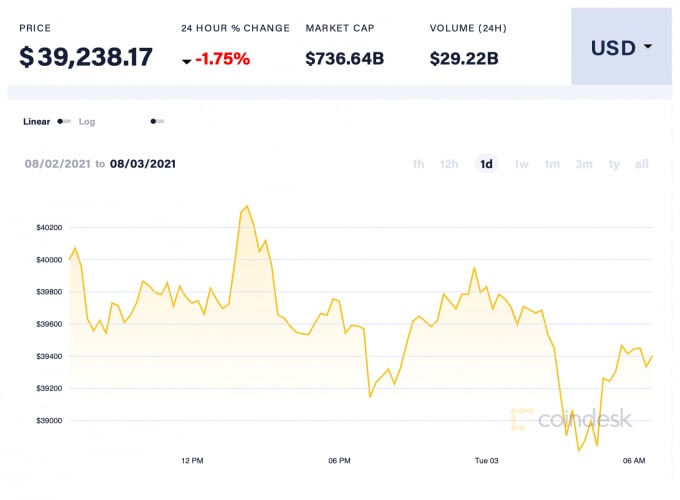680x500 pixels.
Task: Click the $39400 y-axis label
Action: 49,356
